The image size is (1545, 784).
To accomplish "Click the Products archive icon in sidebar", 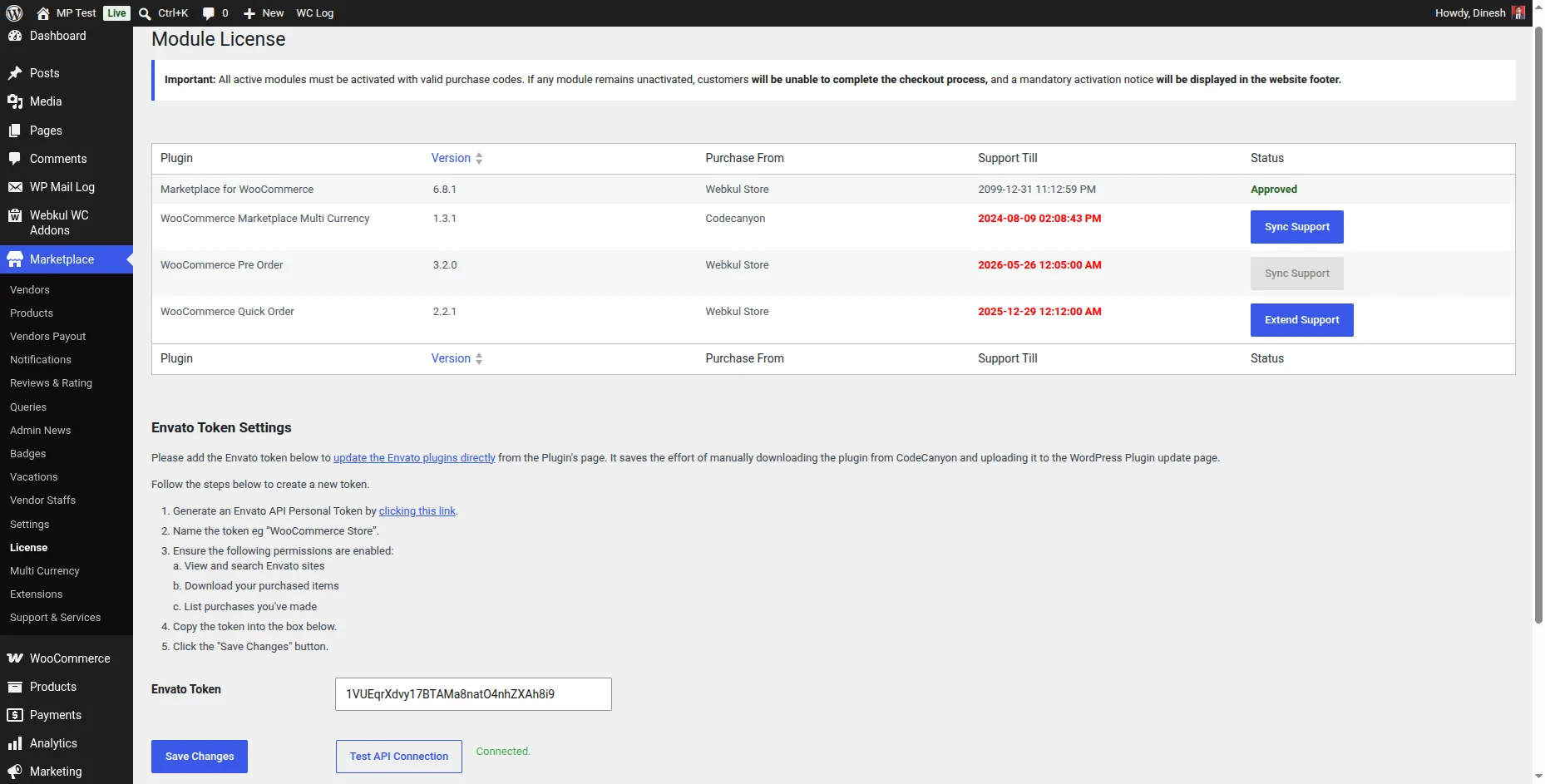I will tap(15, 687).
